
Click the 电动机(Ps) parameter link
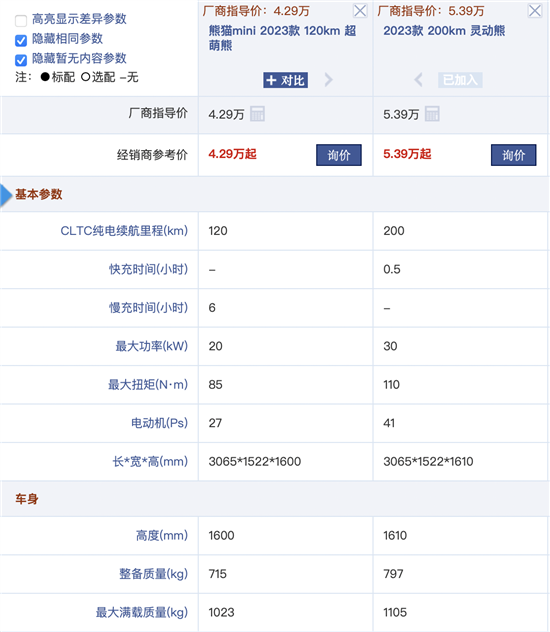(x=160, y=423)
